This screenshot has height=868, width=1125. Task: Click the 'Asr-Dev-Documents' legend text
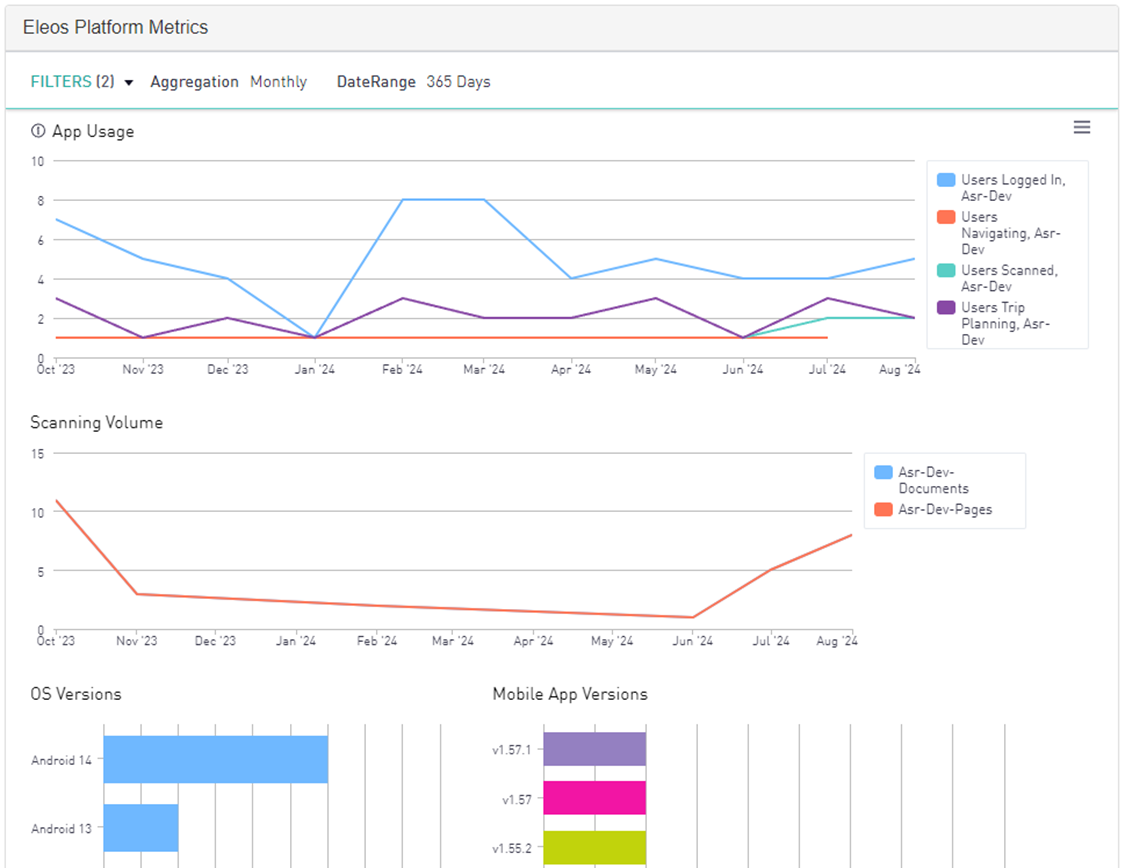tap(933, 480)
